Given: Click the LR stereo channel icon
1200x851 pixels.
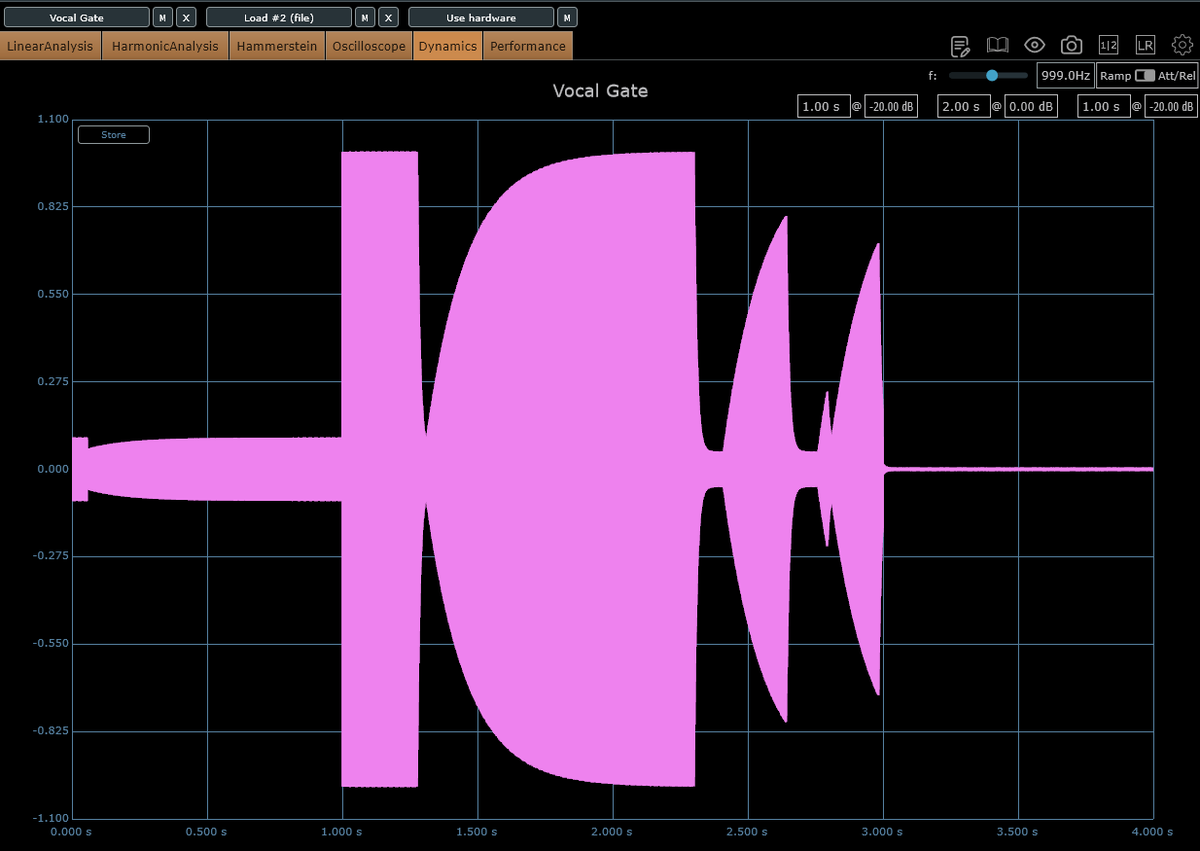Looking at the screenshot, I should click(1146, 45).
